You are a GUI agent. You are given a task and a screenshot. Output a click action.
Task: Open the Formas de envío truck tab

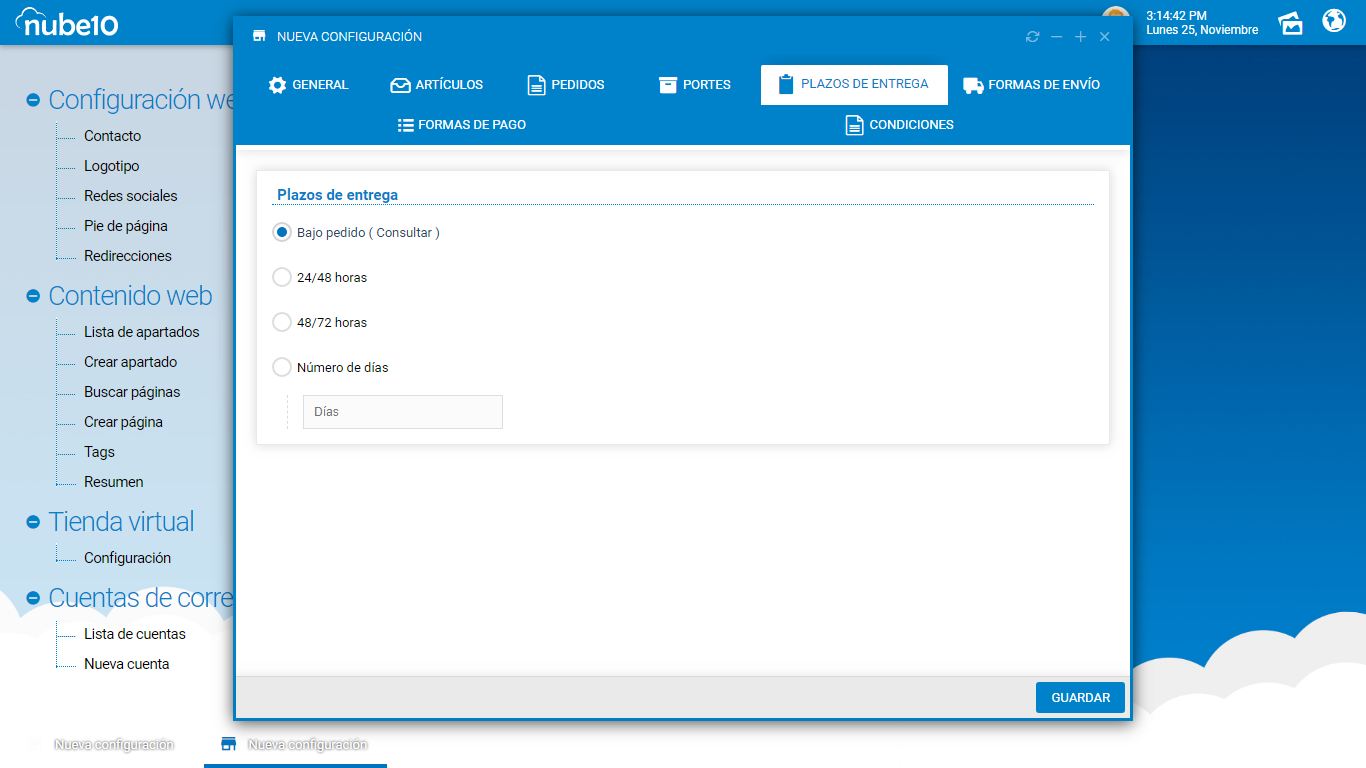click(x=1031, y=85)
